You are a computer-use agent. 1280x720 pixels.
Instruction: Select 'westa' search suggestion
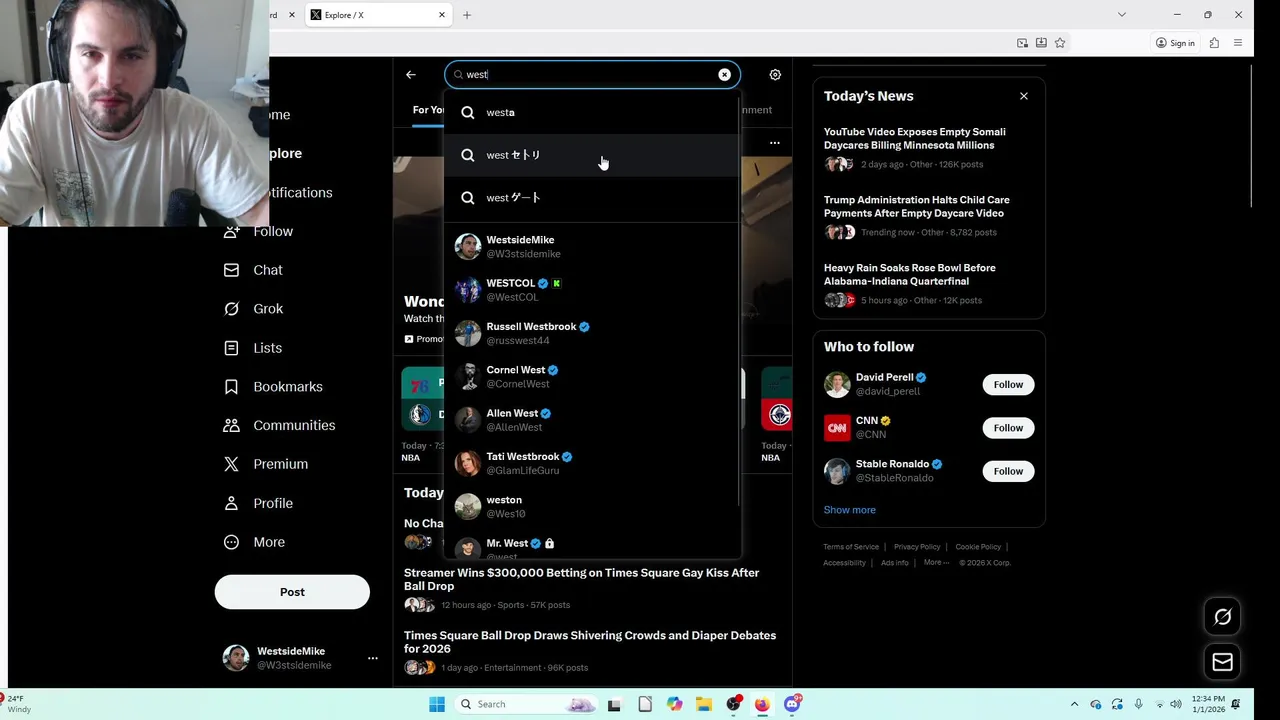point(592,112)
